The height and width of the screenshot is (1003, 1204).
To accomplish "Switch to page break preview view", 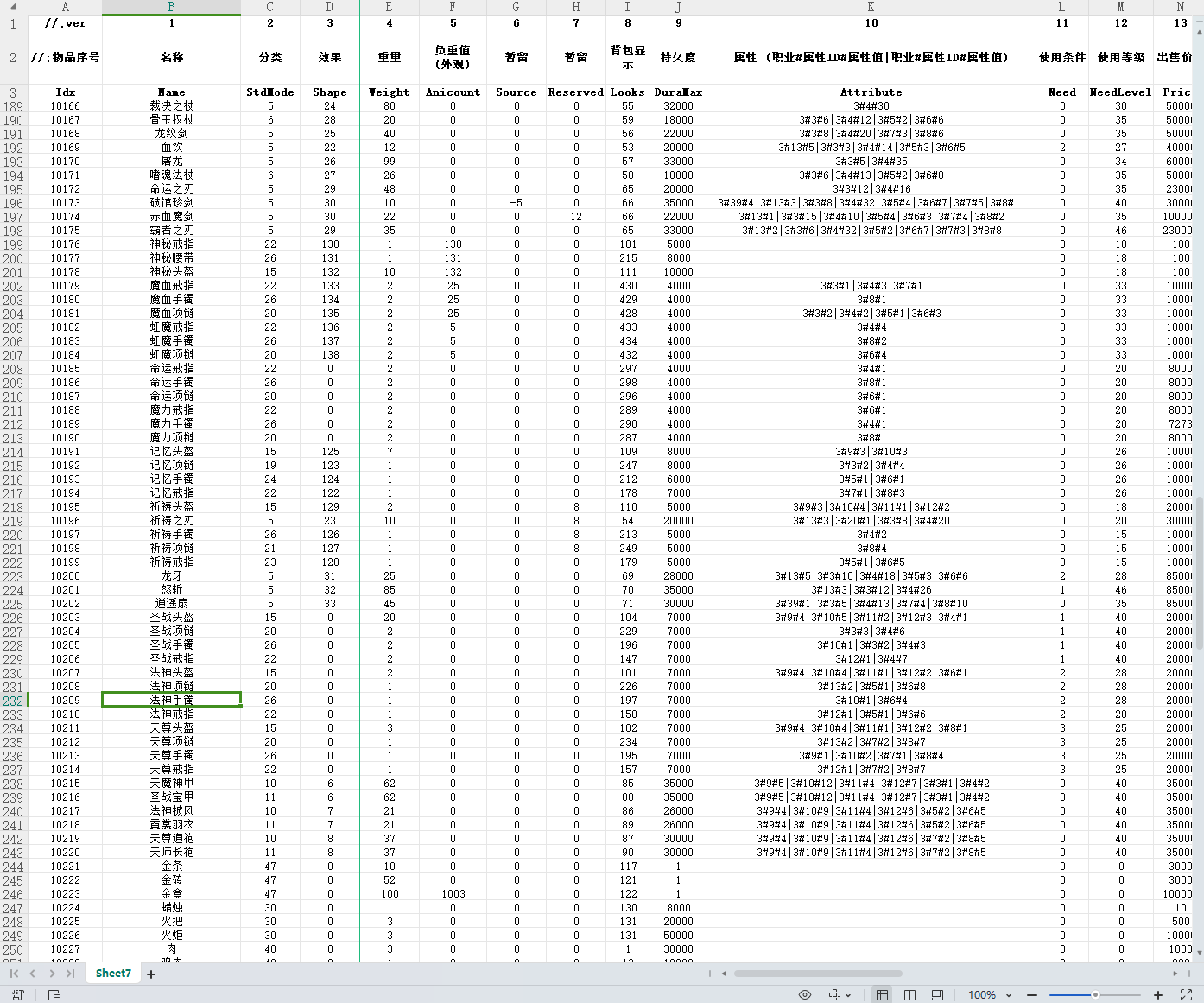I will click(x=937, y=995).
